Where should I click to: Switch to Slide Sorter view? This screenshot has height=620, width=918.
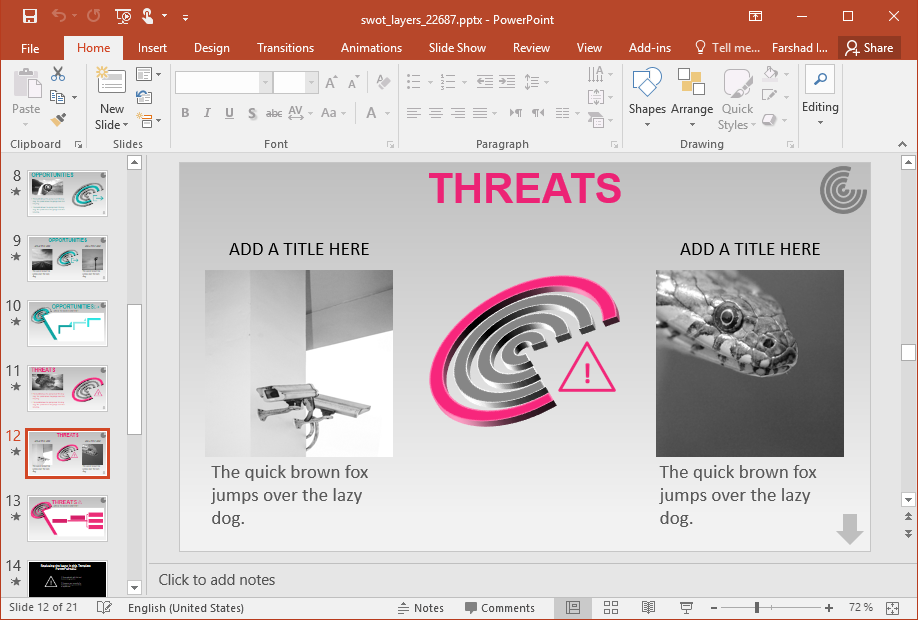[x=610, y=608]
